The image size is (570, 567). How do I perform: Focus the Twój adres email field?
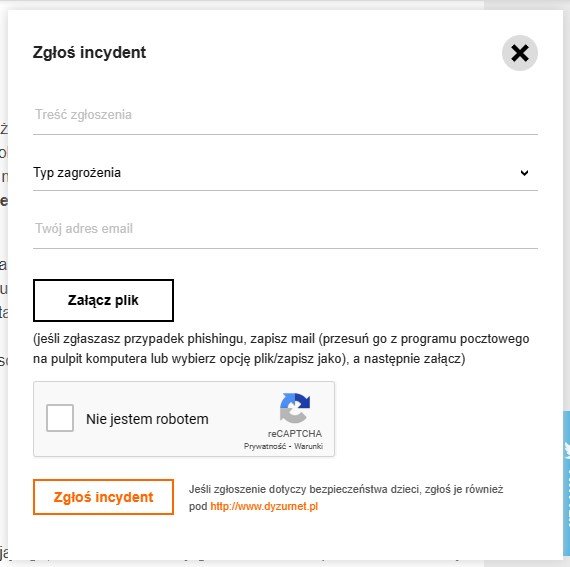(x=285, y=229)
